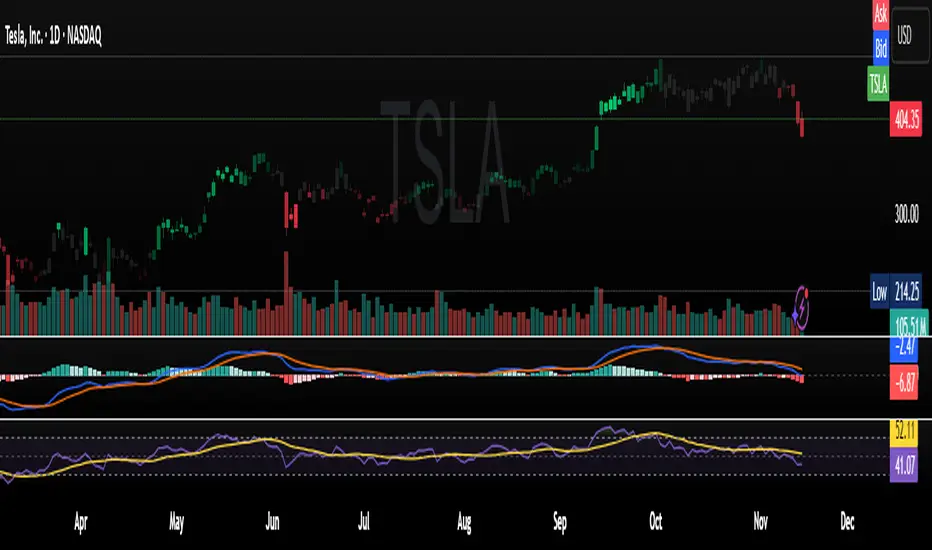Click the Dec label on time axis
932x550 pixels.
coord(847,522)
